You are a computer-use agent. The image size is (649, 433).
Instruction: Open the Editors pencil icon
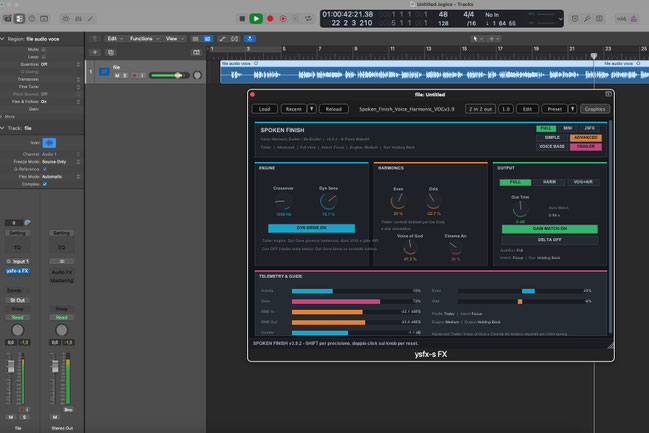[90, 19]
